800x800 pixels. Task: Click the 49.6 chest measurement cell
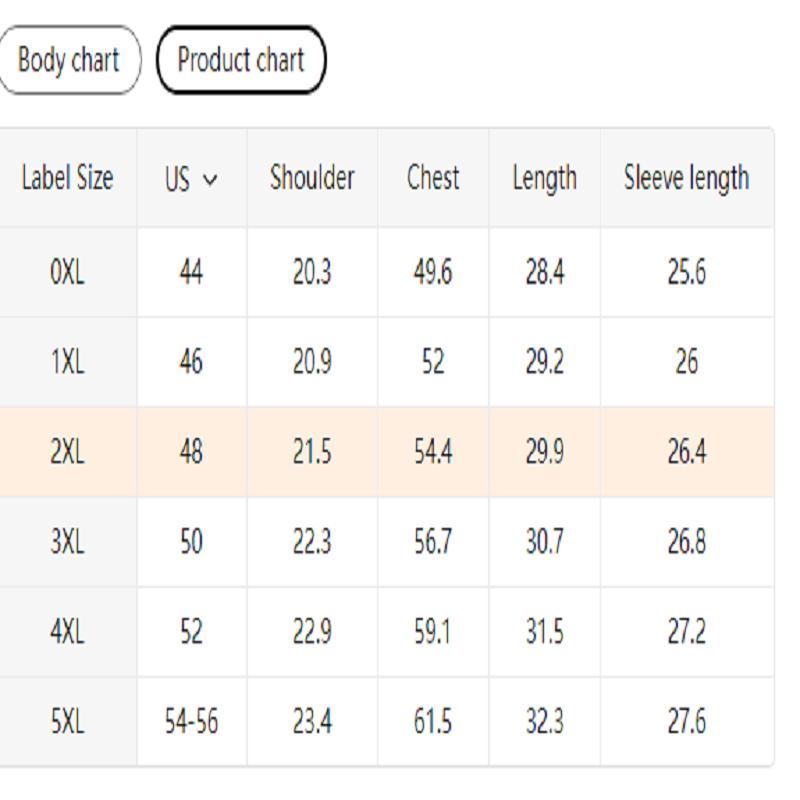coord(433,272)
